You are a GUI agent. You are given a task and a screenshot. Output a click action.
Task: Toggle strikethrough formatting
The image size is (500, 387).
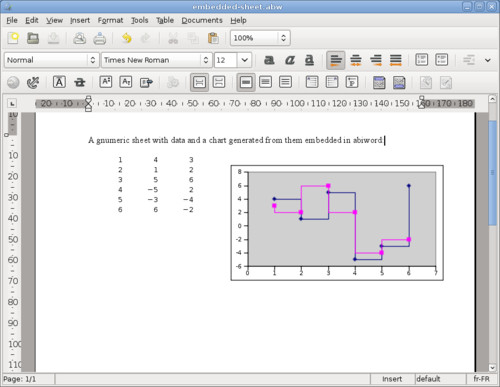coord(80,82)
